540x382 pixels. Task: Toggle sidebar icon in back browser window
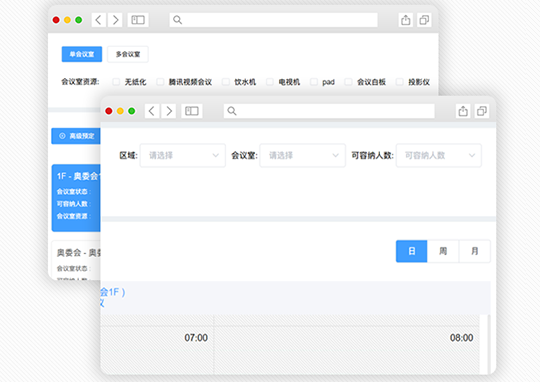click(x=138, y=20)
